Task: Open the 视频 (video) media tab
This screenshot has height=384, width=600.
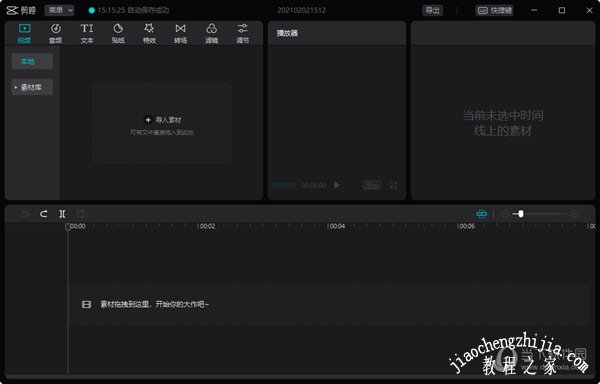Action: click(x=24, y=33)
